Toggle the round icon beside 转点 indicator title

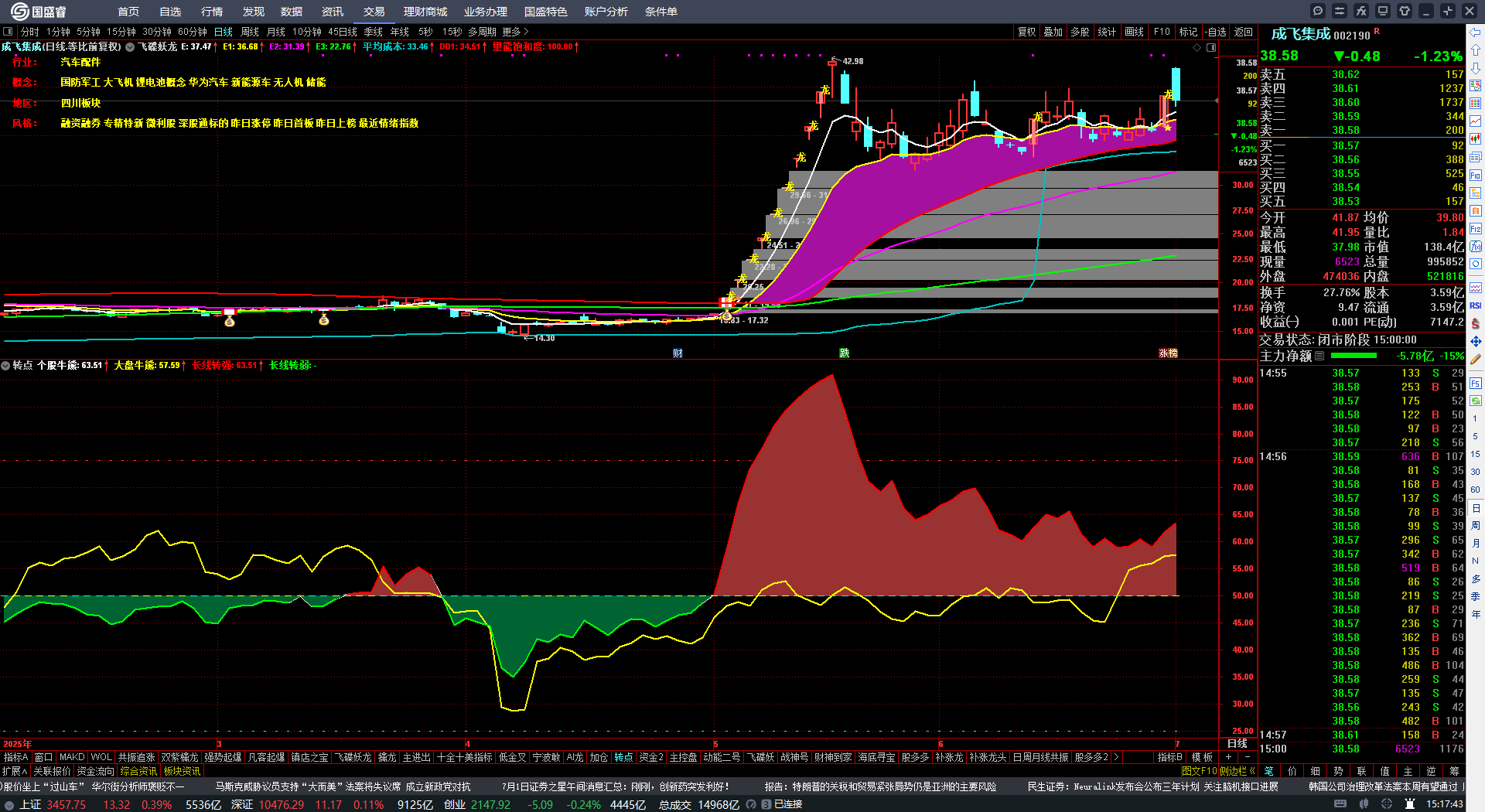click(x=5, y=365)
